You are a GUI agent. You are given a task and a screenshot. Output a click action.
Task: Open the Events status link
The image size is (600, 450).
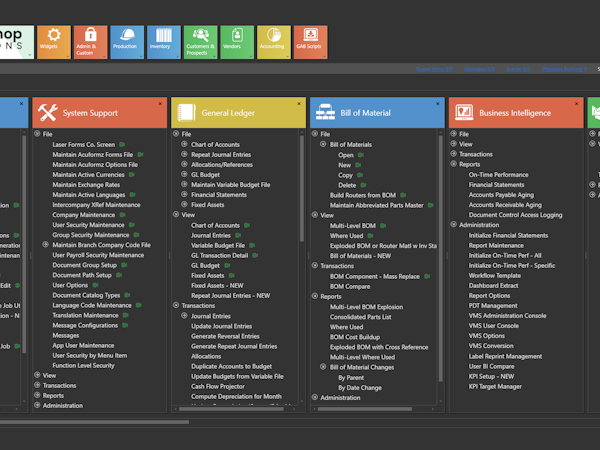pyautogui.click(x=518, y=69)
